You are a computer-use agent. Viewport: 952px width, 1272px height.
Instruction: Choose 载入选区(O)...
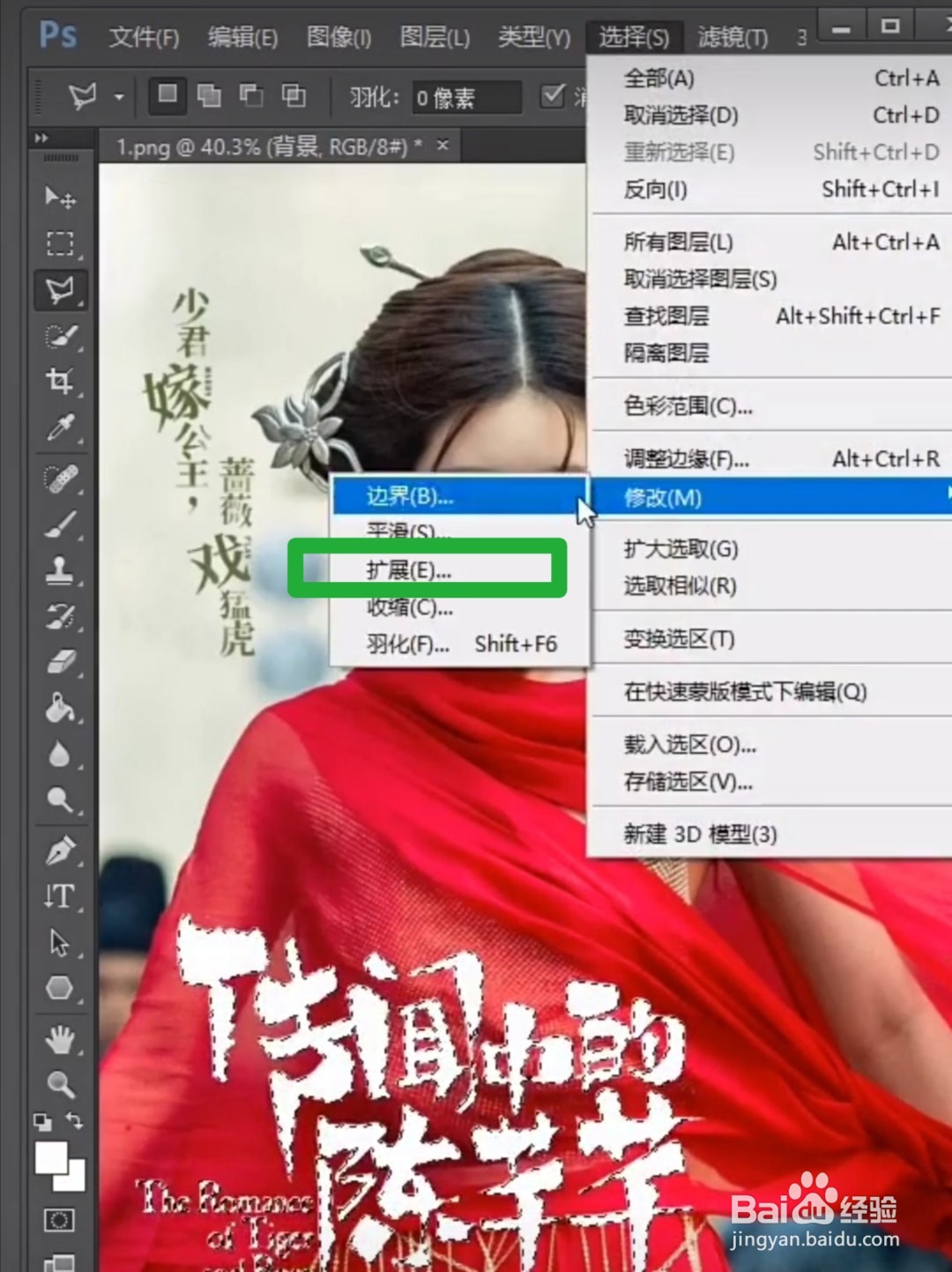coord(770,745)
